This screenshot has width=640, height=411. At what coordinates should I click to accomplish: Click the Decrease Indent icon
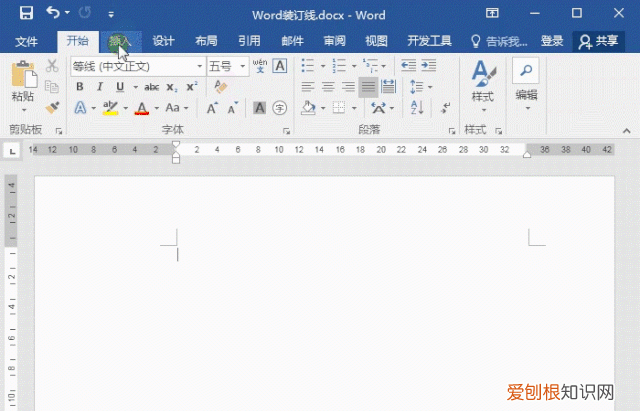[408, 65]
